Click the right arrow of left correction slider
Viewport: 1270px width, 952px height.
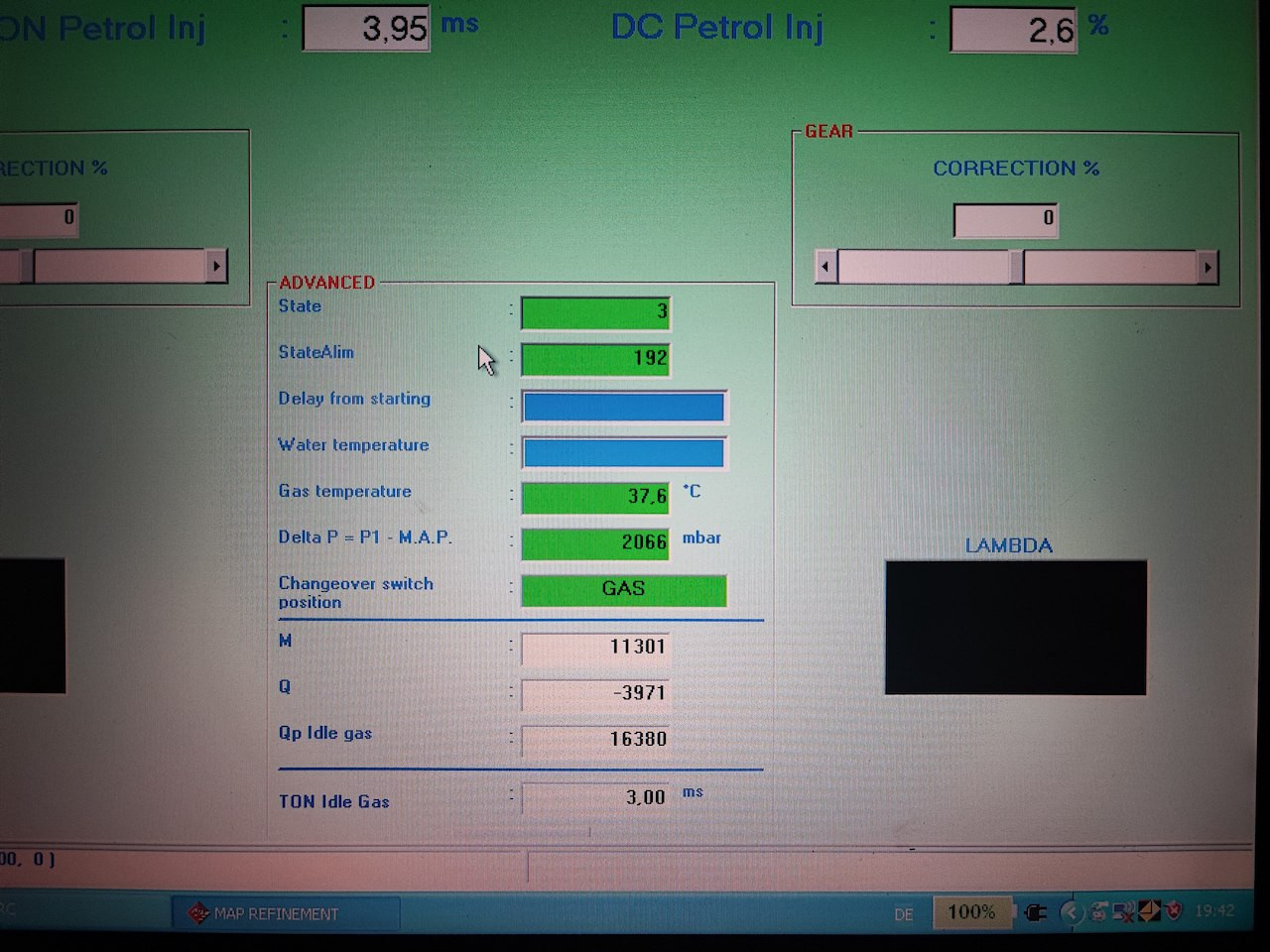pos(216,266)
